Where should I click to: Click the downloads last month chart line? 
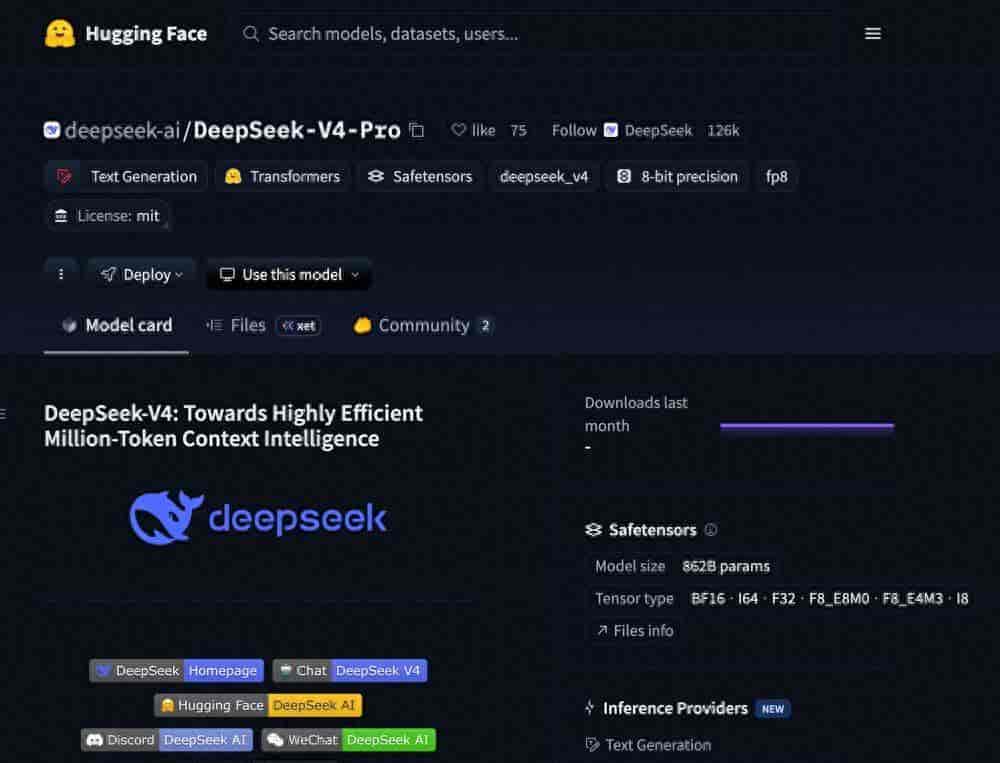(x=807, y=426)
